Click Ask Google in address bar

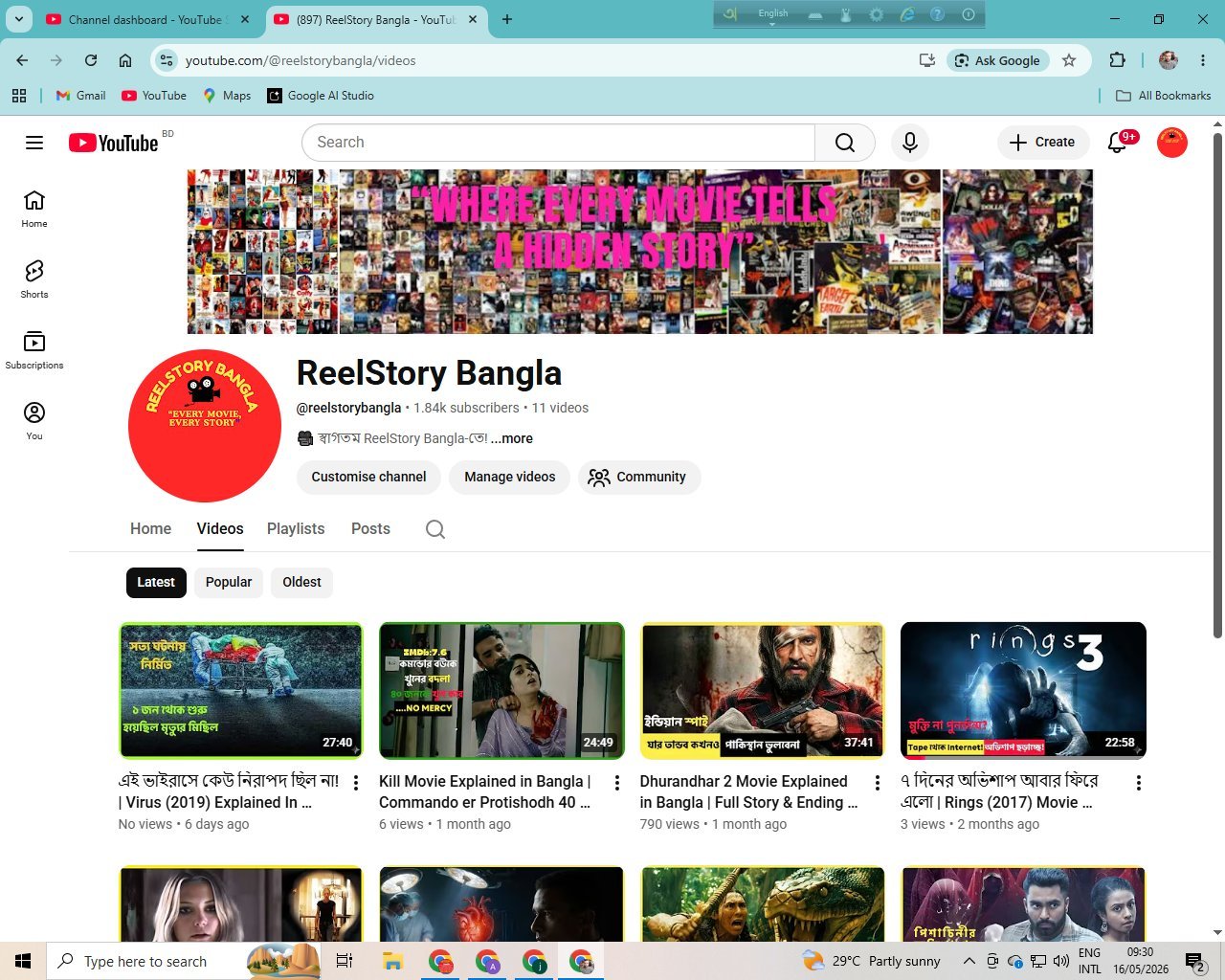coord(998,60)
